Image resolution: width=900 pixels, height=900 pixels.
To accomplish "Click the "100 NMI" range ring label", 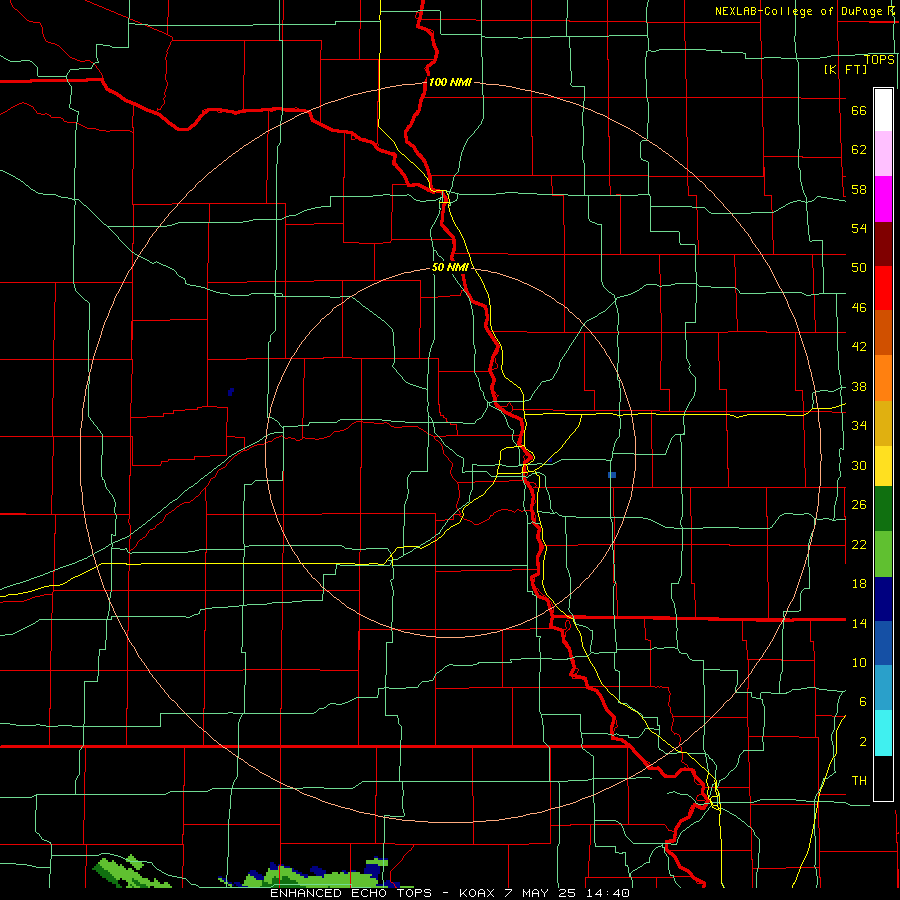I will pyautogui.click(x=450, y=82).
